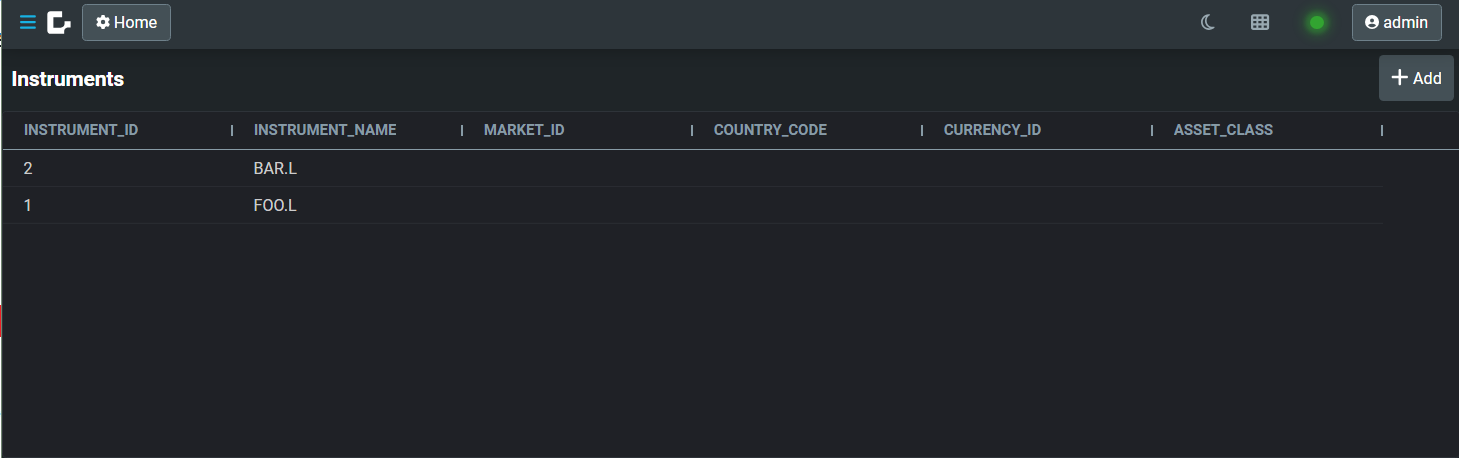Click column divider after ASSET_CLASS header

click(x=1382, y=130)
